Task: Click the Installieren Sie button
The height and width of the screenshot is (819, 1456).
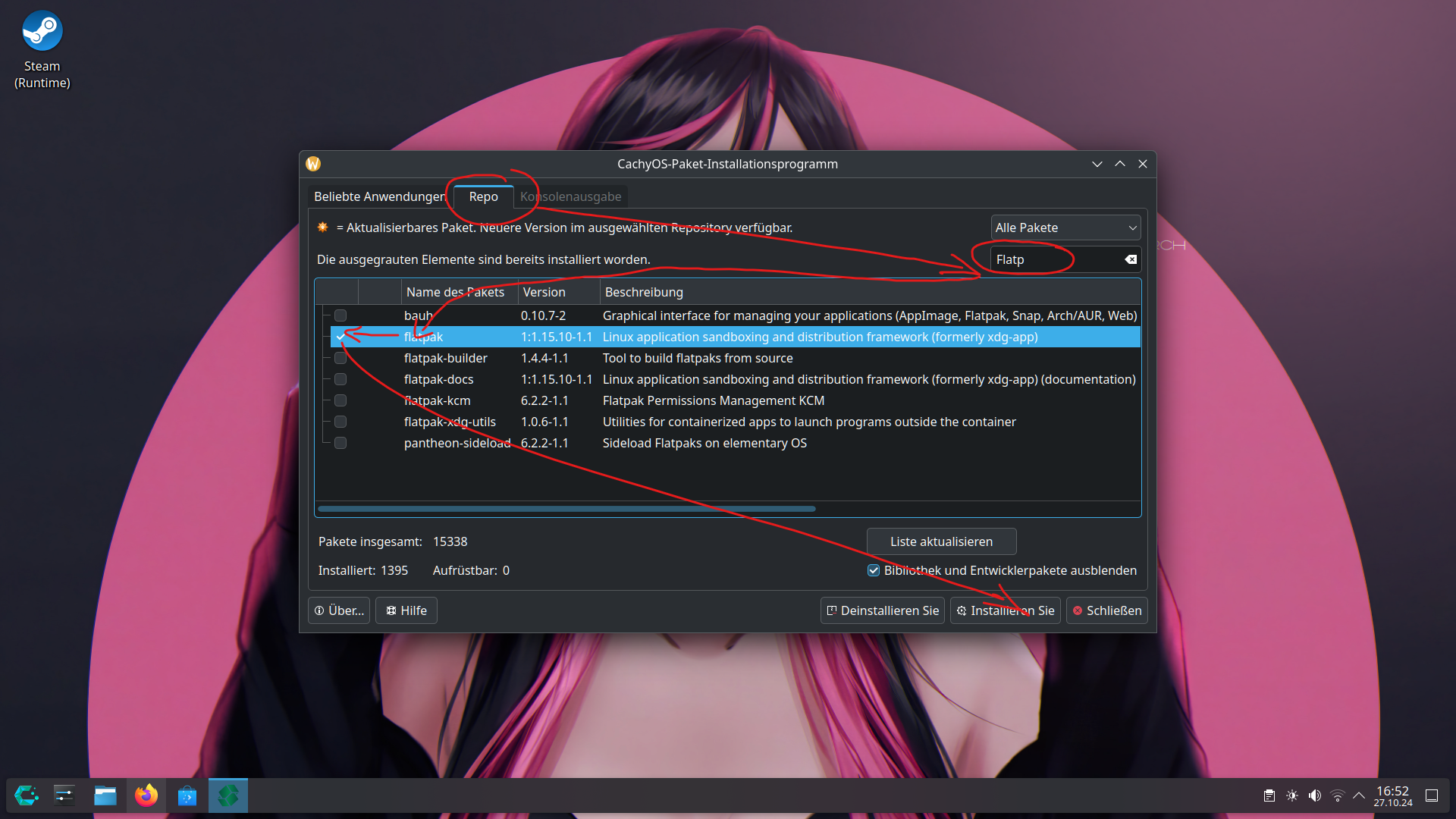Action: click(1006, 610)
